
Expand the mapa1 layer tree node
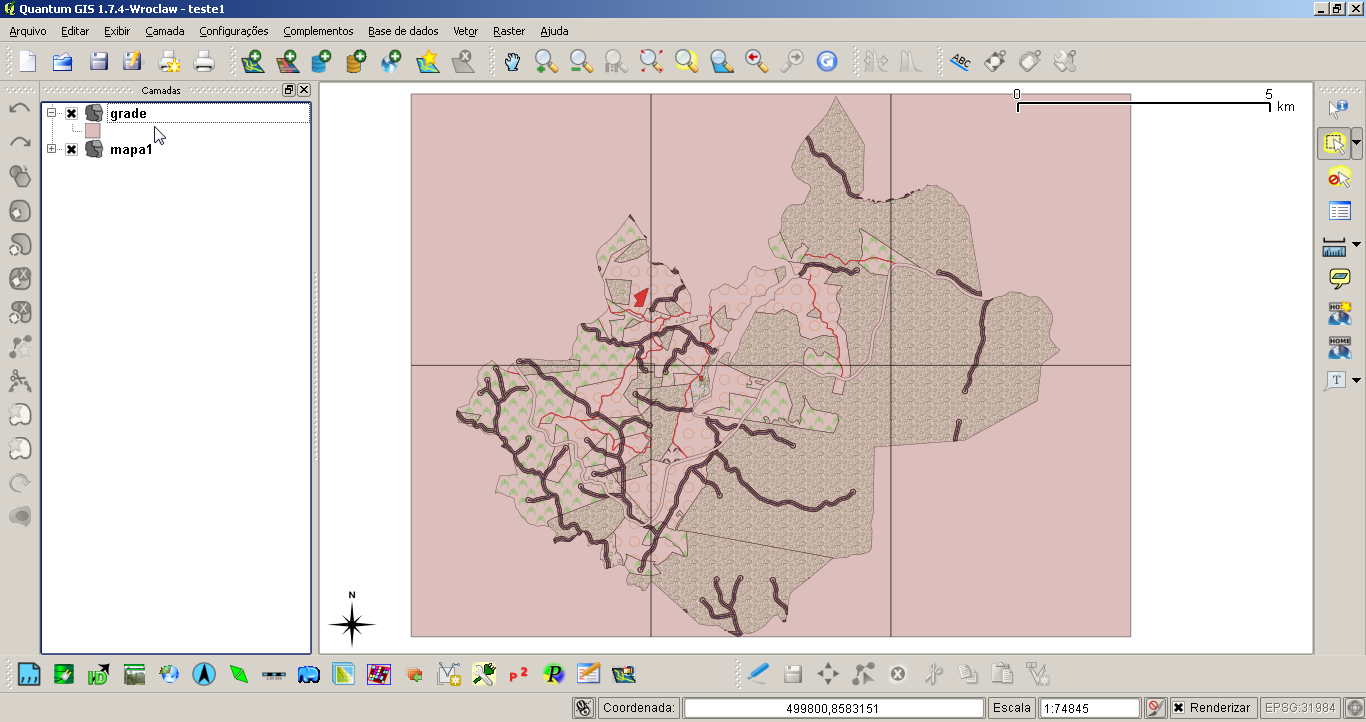click(x=51, y=149)
